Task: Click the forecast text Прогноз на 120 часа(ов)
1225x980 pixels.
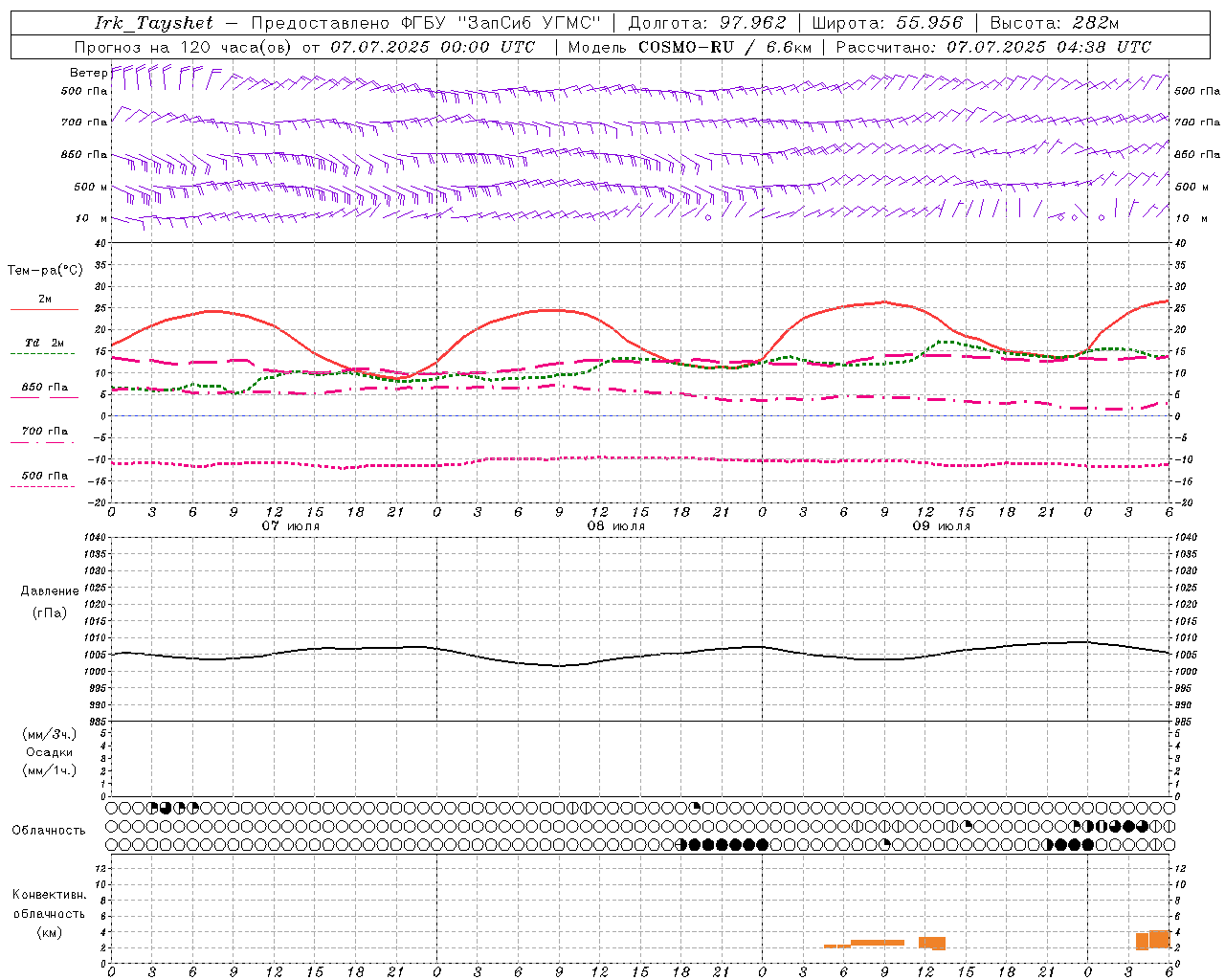Action: tap(184, 47)
